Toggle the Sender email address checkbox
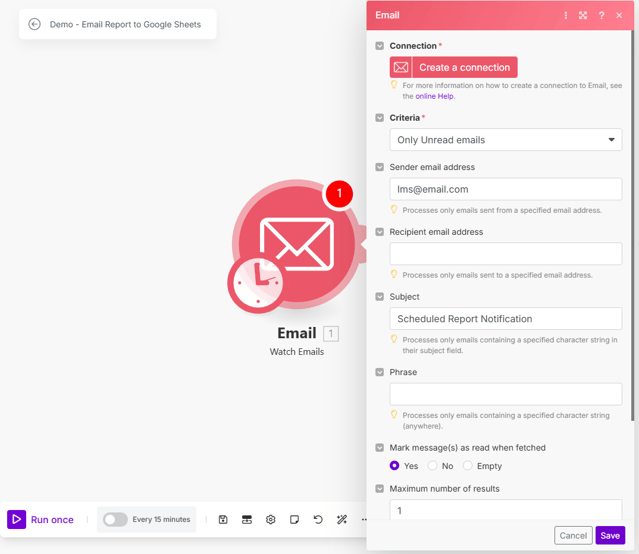 coord(379,167)
